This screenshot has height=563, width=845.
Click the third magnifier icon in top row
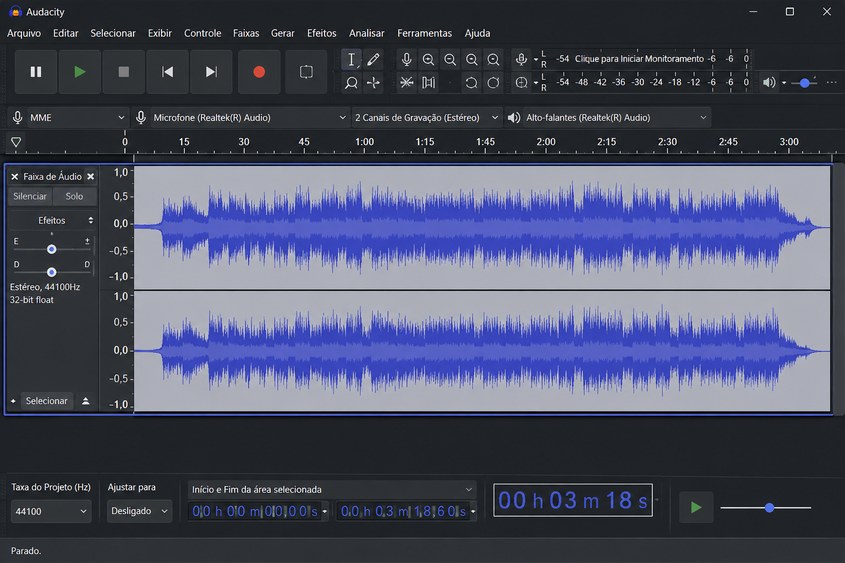[x=472, y=59]
